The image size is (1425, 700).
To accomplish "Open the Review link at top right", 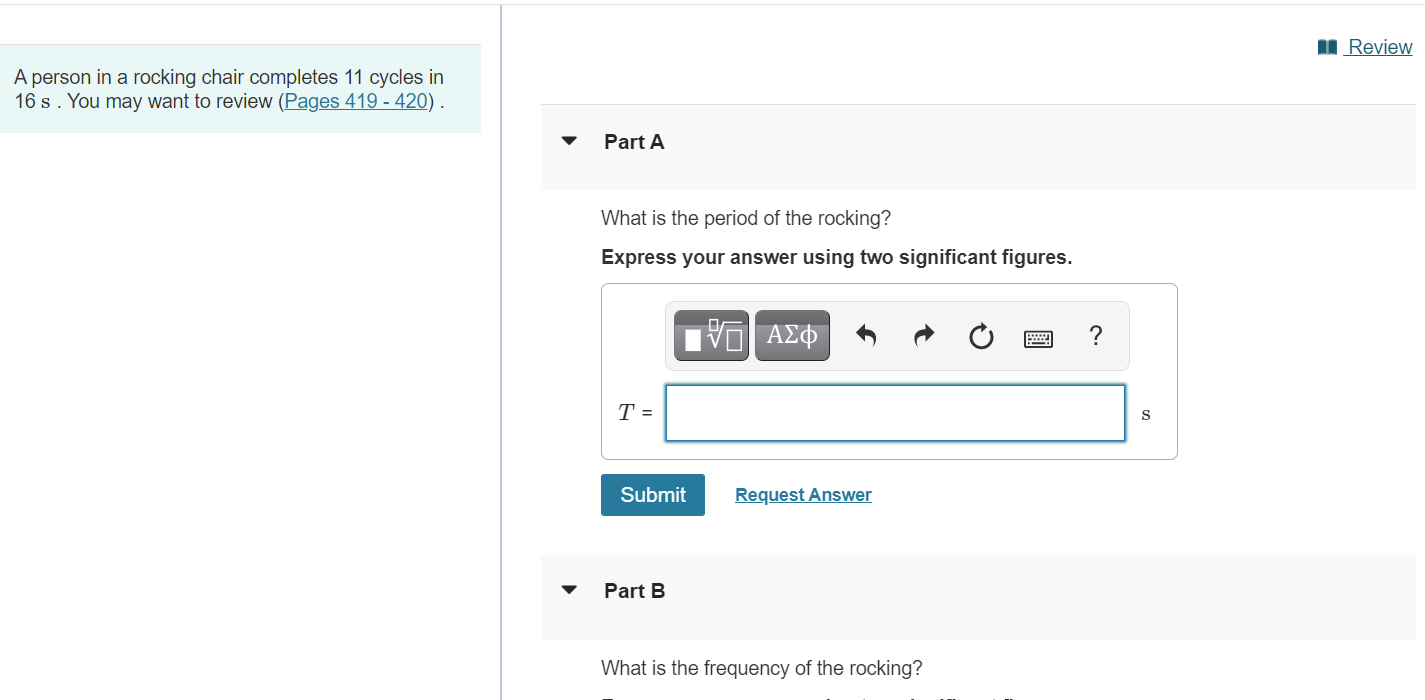I will (x=1379, y=47).
